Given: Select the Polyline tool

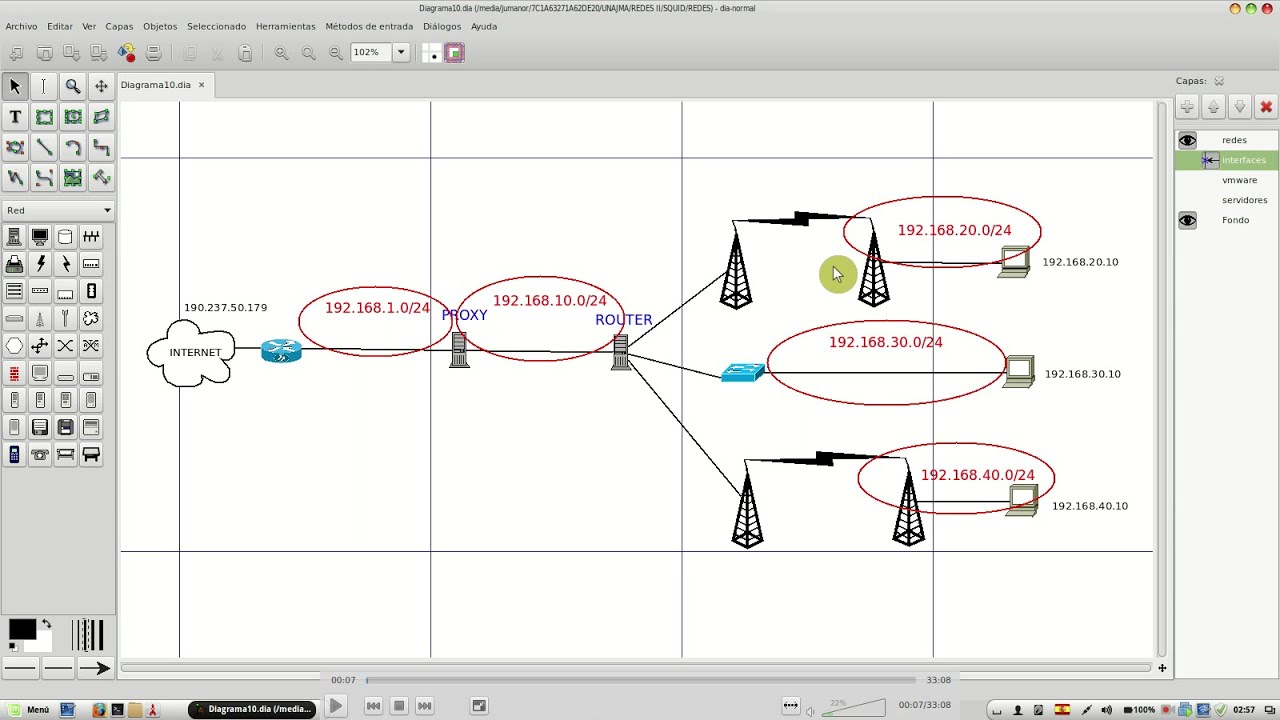Looking at the screenshot, I should click(x=15, y=178).
